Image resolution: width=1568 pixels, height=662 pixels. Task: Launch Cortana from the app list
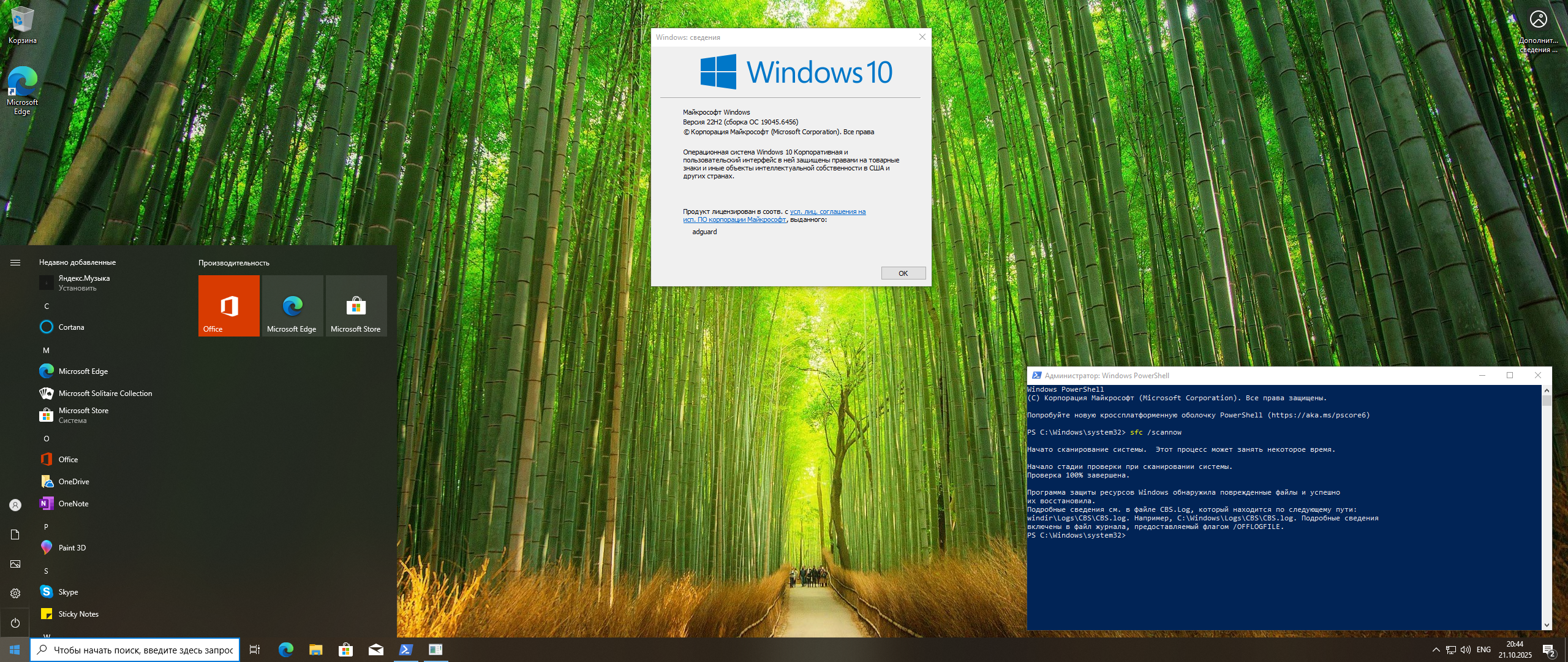pyautogui.click(x=71, y=327)
